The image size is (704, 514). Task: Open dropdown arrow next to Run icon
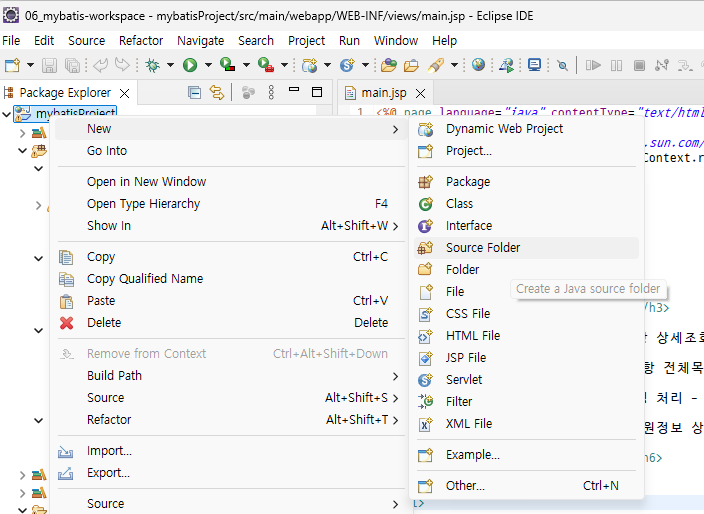click(x=208, y=66)
